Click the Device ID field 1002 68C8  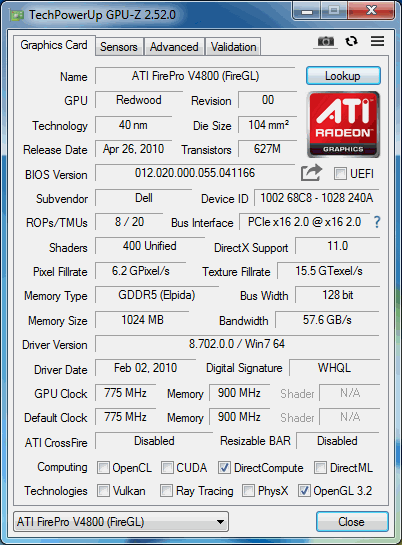pos(317,198)
